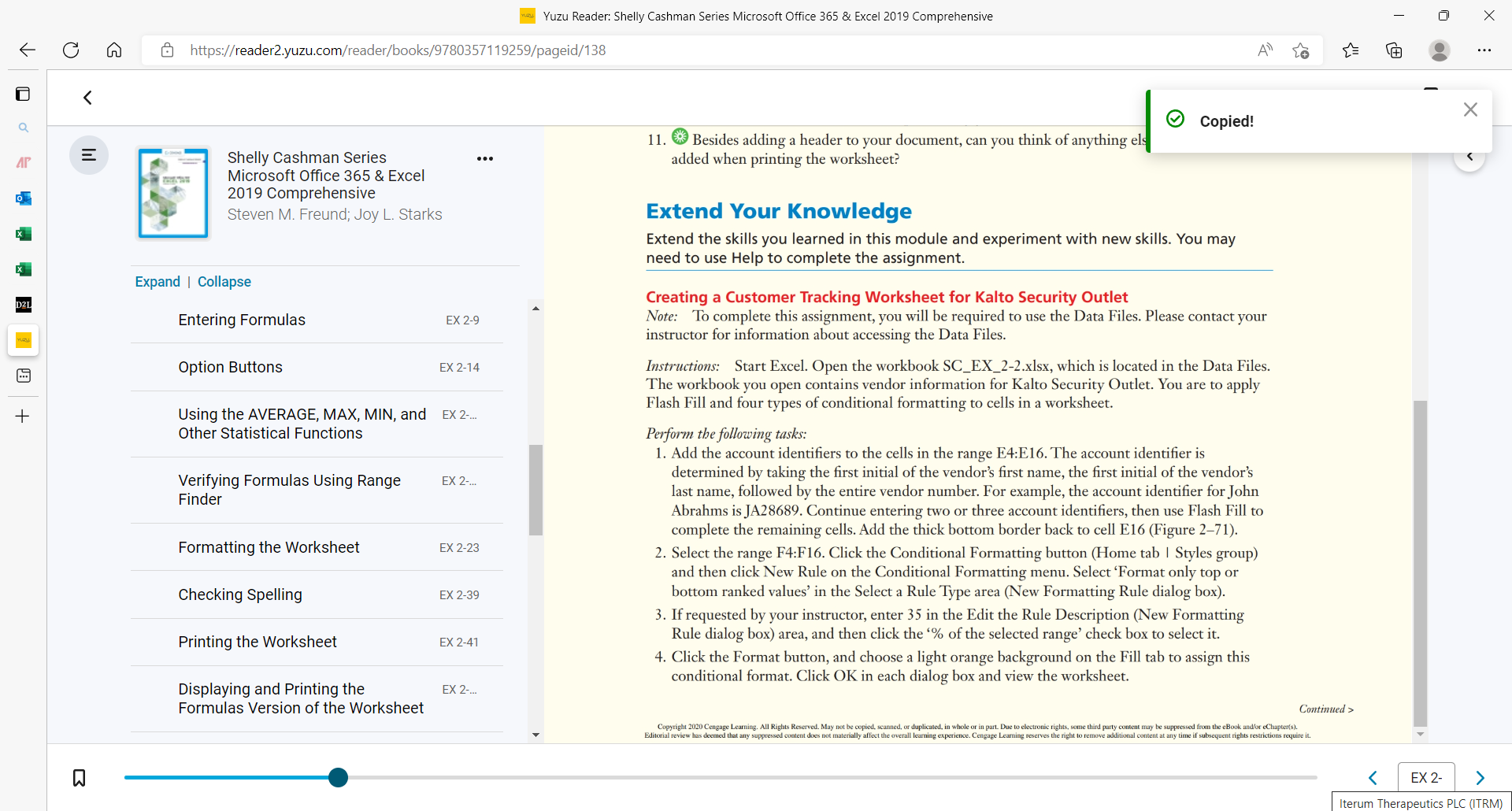Image resolution: width=1512 pixels, height=811 pixels.
Task: Click the Creating a Customer Tracking Worksheet heading
Action: coord(887,297)
